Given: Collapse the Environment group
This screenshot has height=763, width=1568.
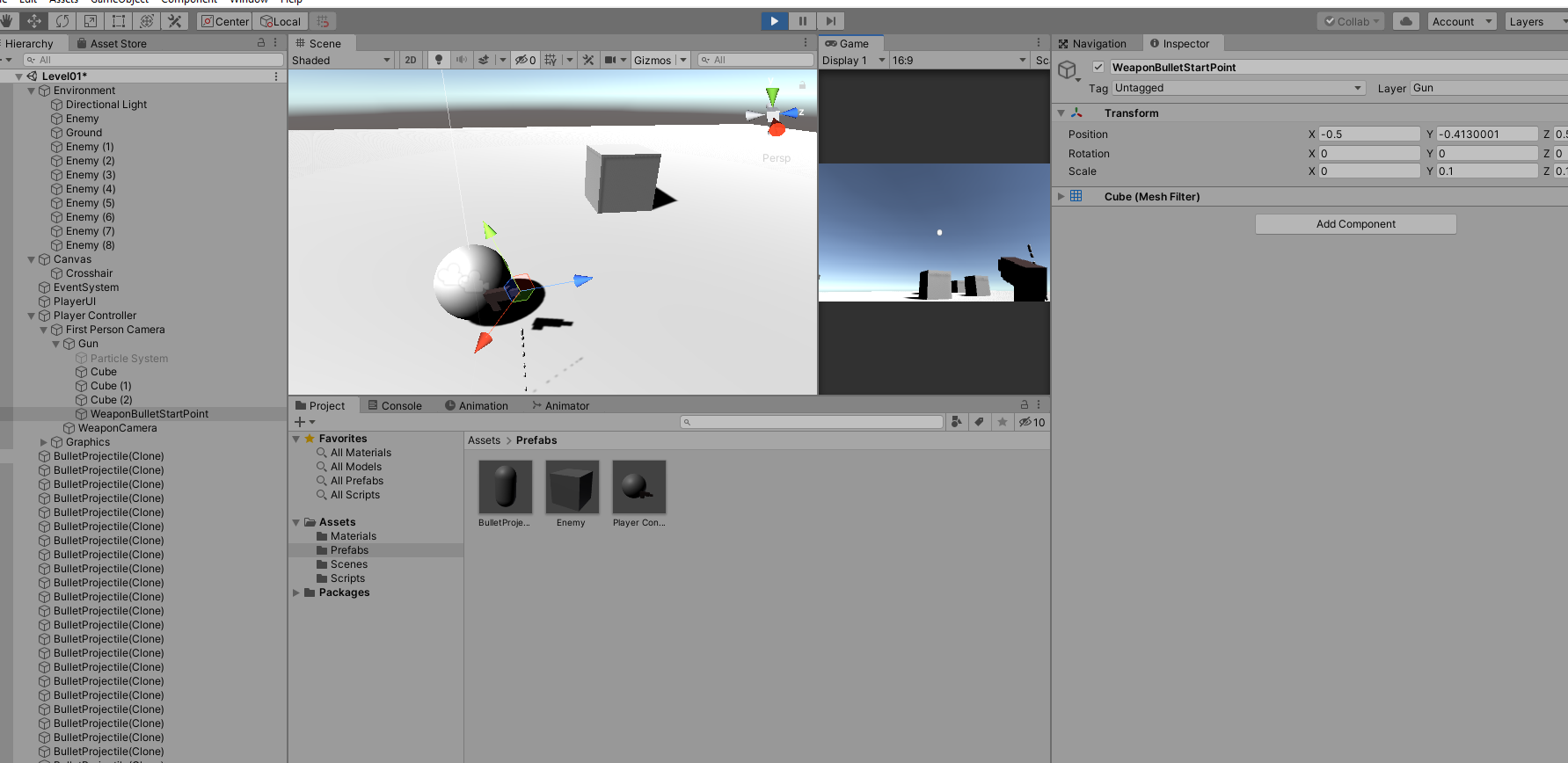Looking at the screenshot, I should point(32,91).
